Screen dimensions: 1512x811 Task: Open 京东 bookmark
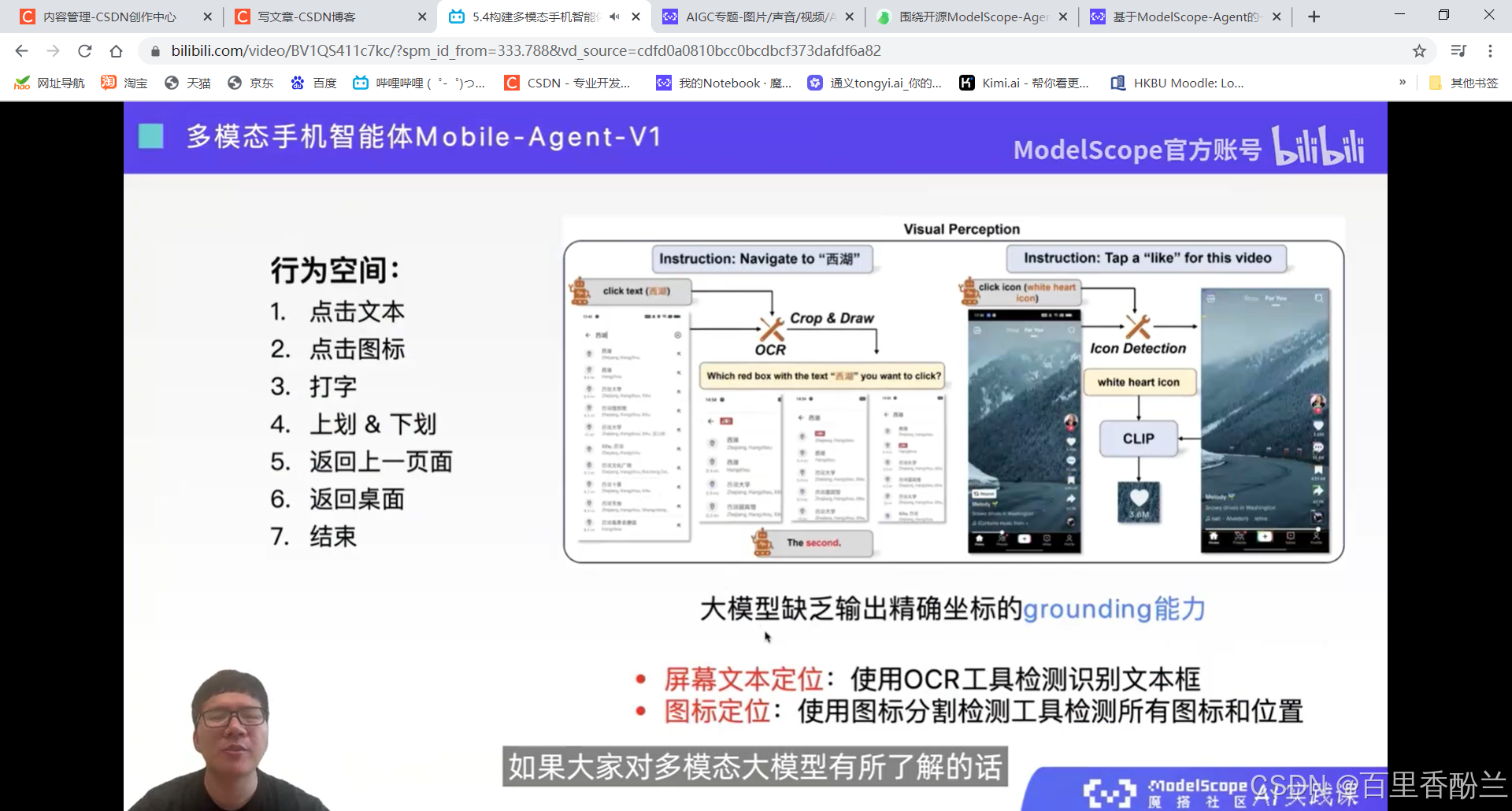pyautogui.click(x=250, y=83)
